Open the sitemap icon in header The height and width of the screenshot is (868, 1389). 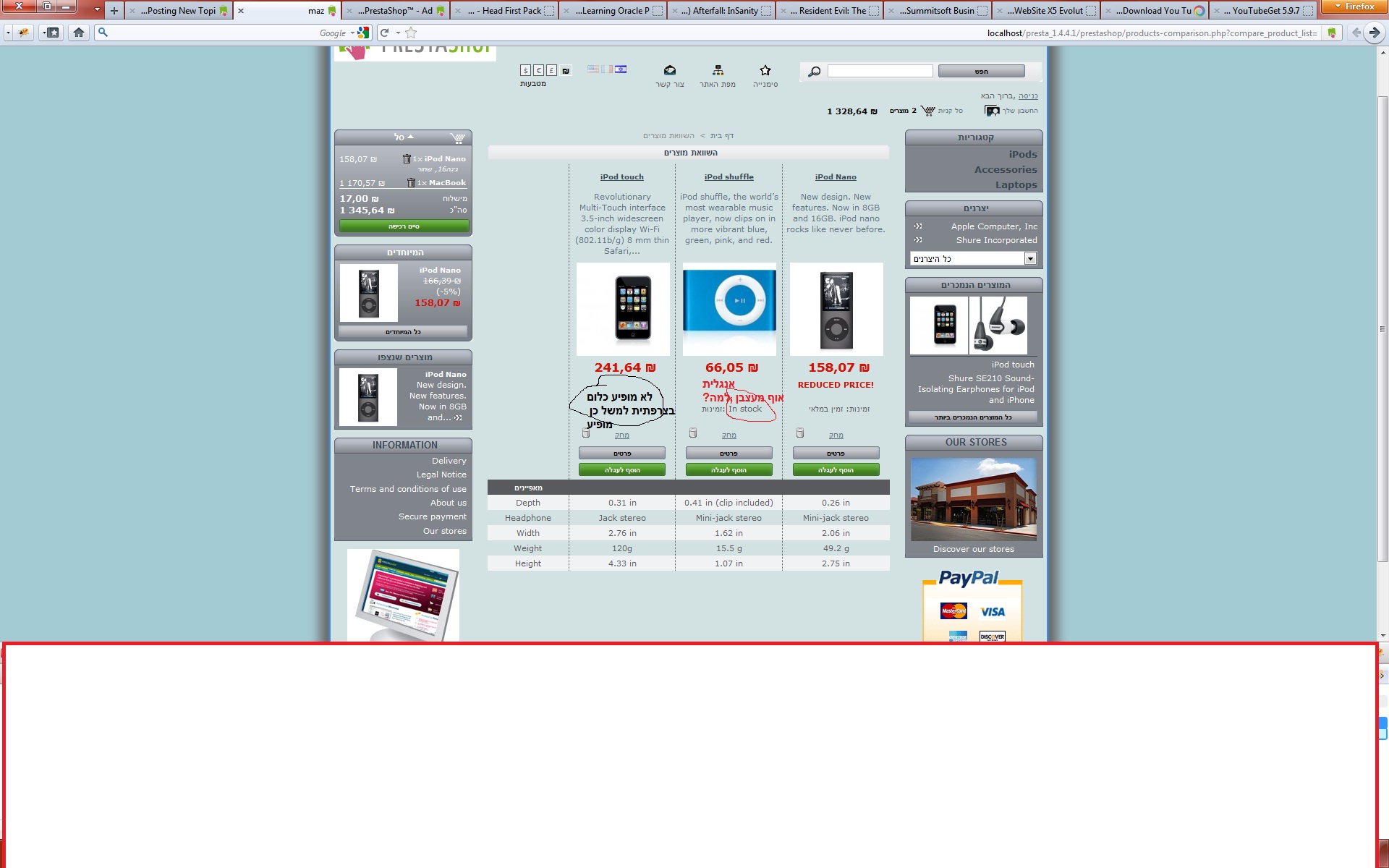point(718,70)
